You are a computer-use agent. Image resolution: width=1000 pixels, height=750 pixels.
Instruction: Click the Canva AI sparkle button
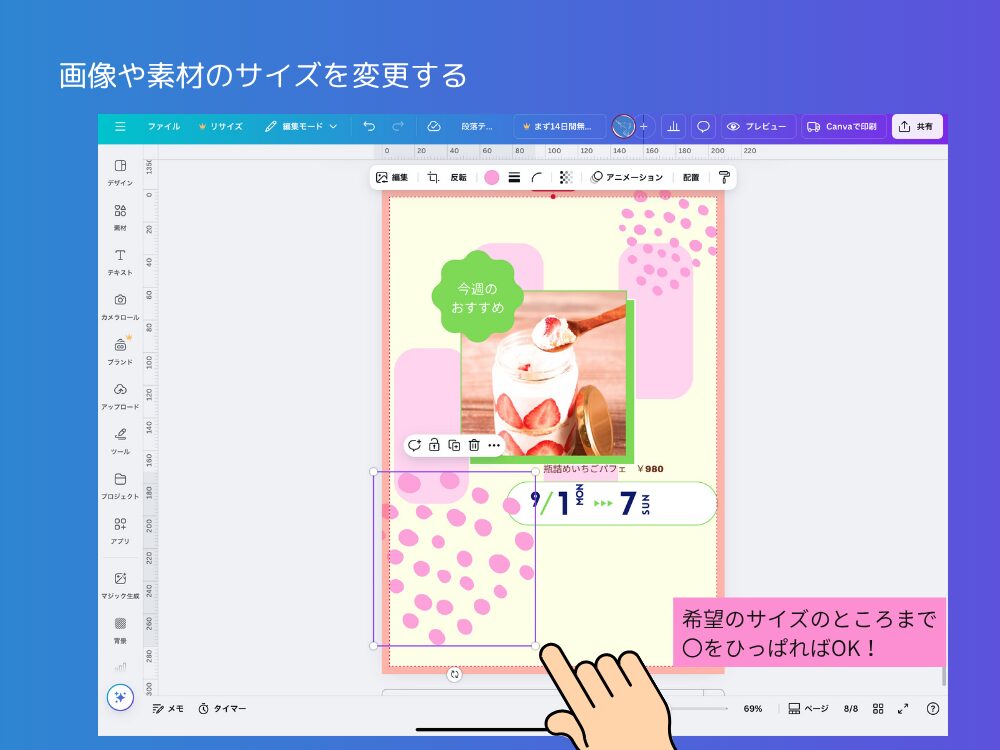tap(120, 697)
